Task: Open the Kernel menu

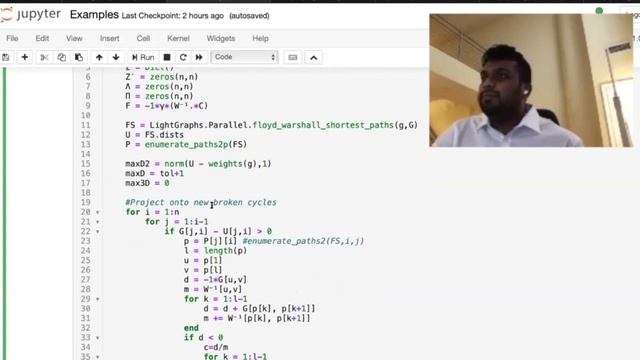Action: [178, 38]
